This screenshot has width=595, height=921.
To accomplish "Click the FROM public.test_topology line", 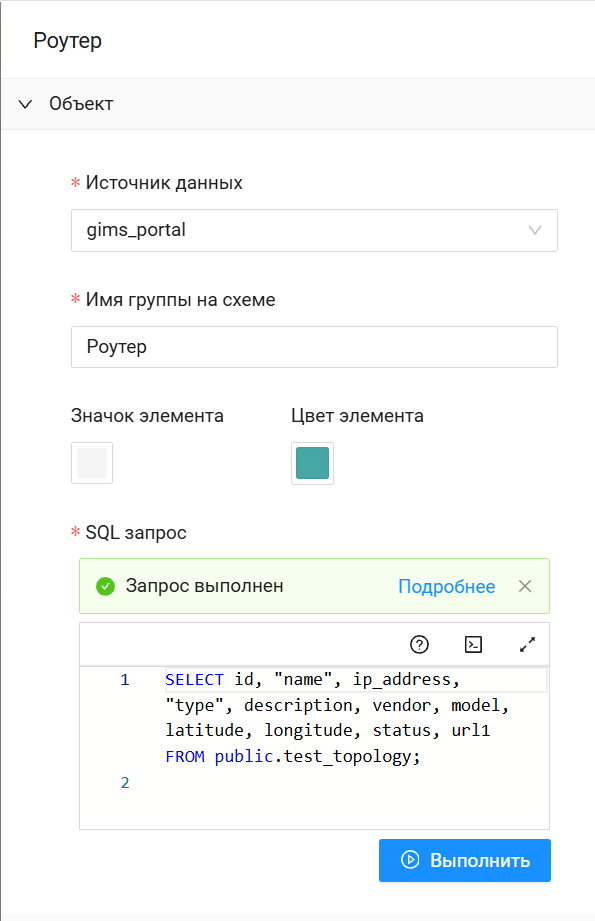I will coord(293,757).
